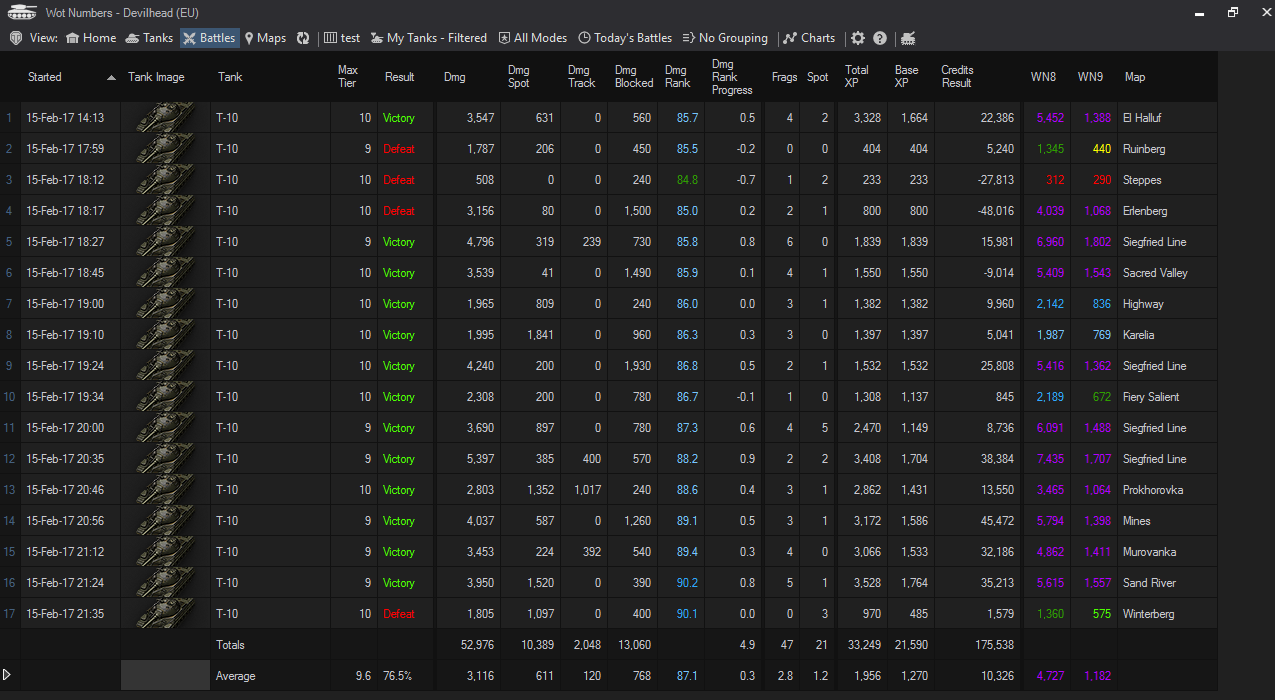Open Today's Battles time filter
The width and height of the screenshot is (1275, 700).
(x=625, y=38)
